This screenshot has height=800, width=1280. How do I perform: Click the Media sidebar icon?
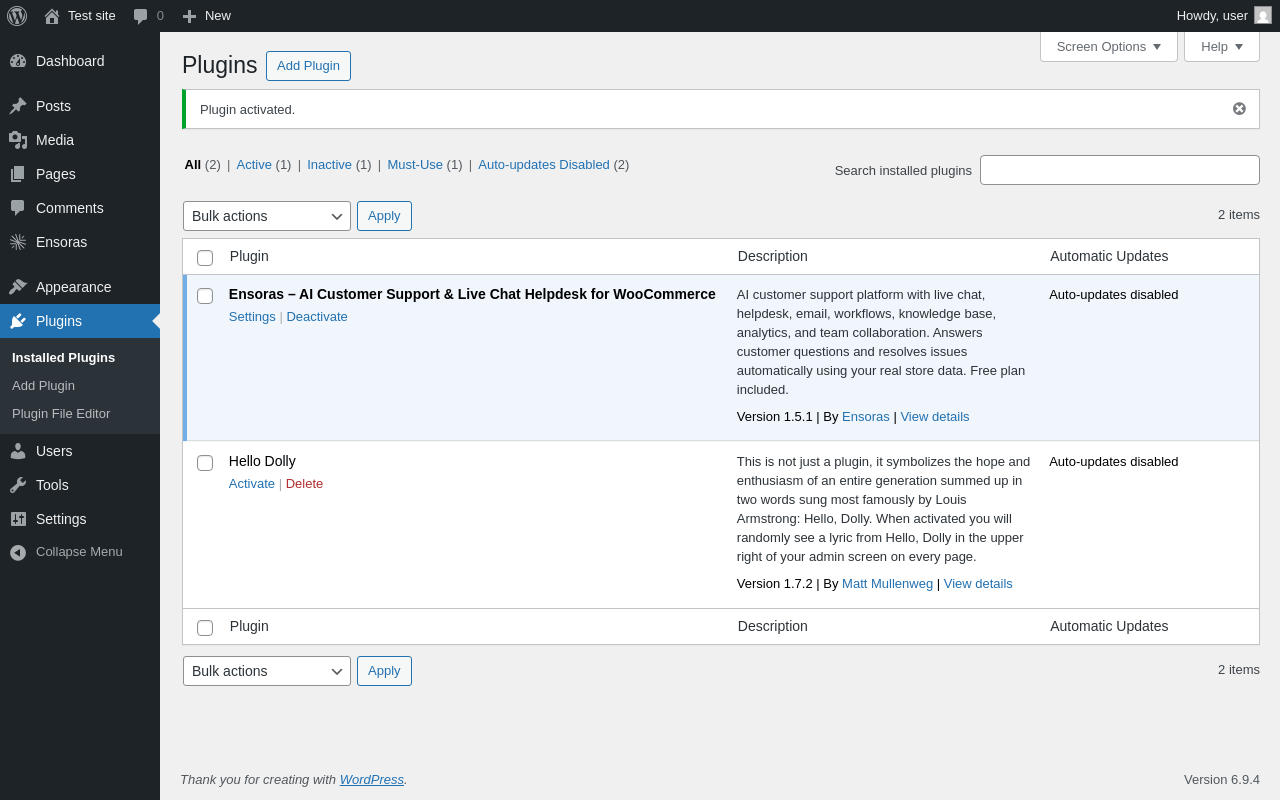click(x=18, y=140)
